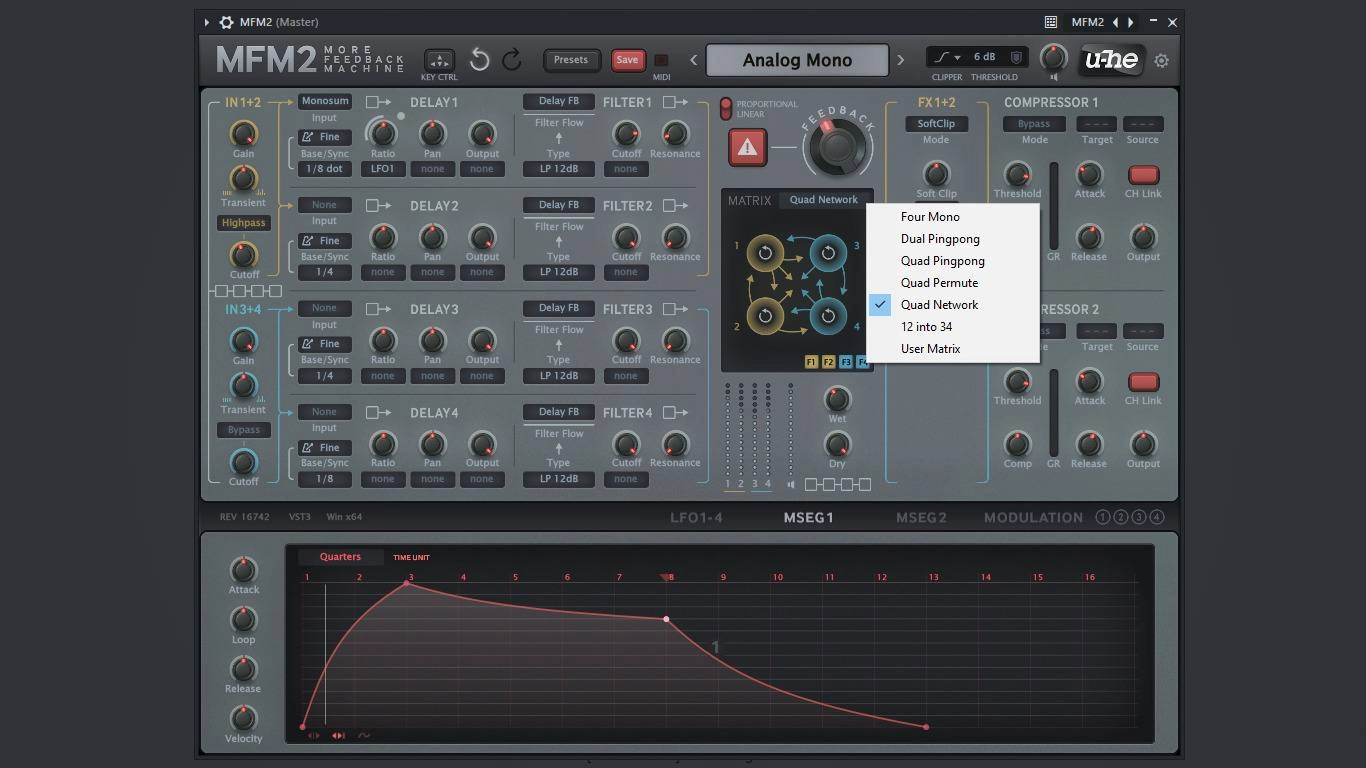Image resolution: width=1366 pixels, height=768 pixels.
Task: Open the Quad Network matrix dropdown
Action: (823, 200)
